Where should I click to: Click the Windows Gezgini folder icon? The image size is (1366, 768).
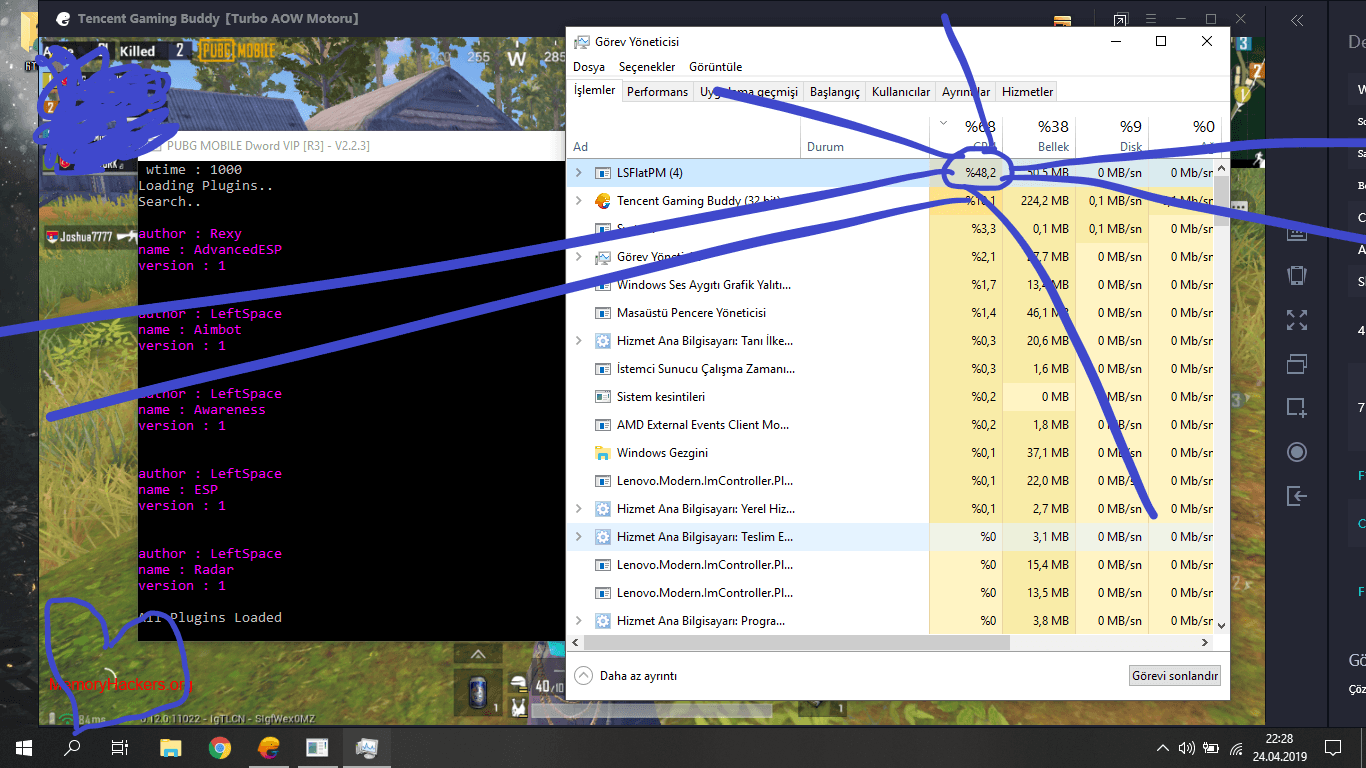tap(602, 453)
